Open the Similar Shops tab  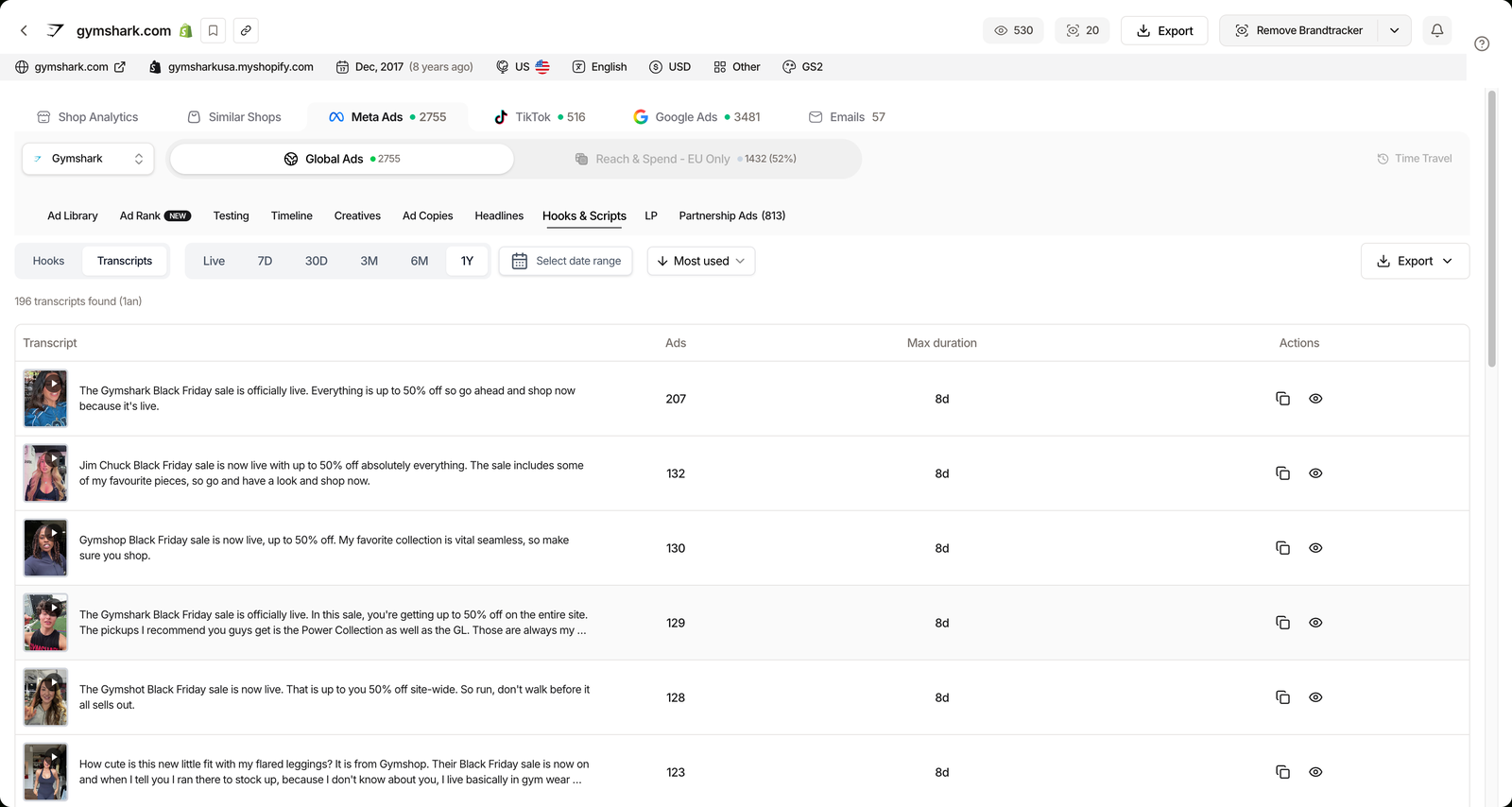pos(234,117)
